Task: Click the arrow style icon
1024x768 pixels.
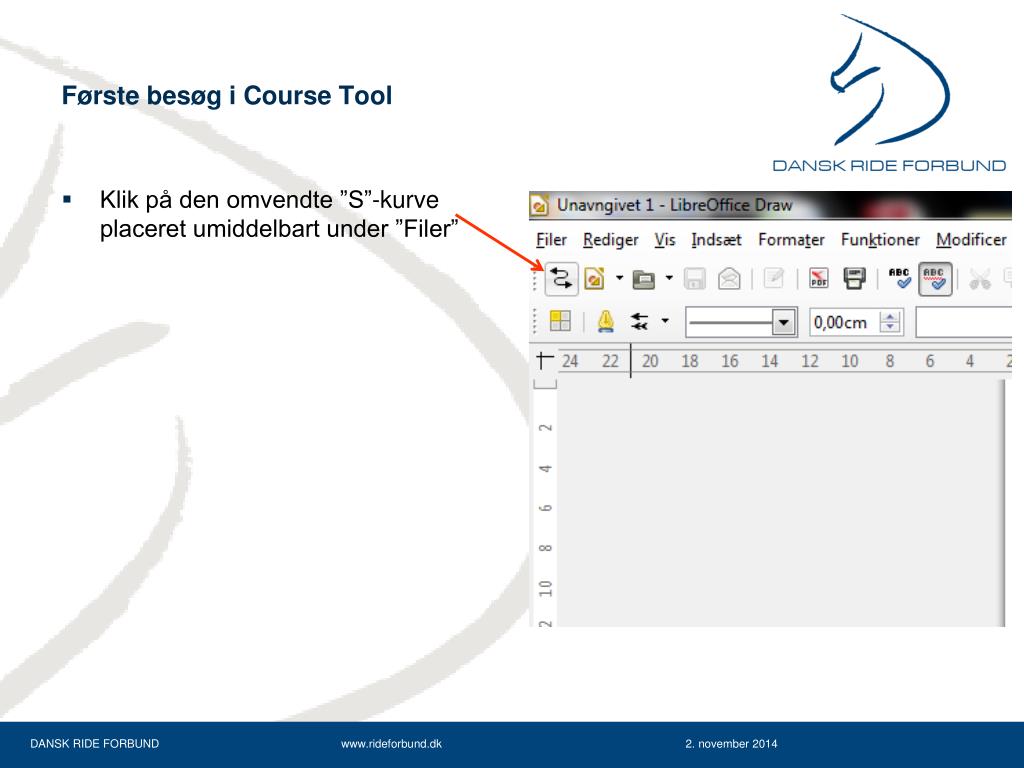Action: coord(639,321)
